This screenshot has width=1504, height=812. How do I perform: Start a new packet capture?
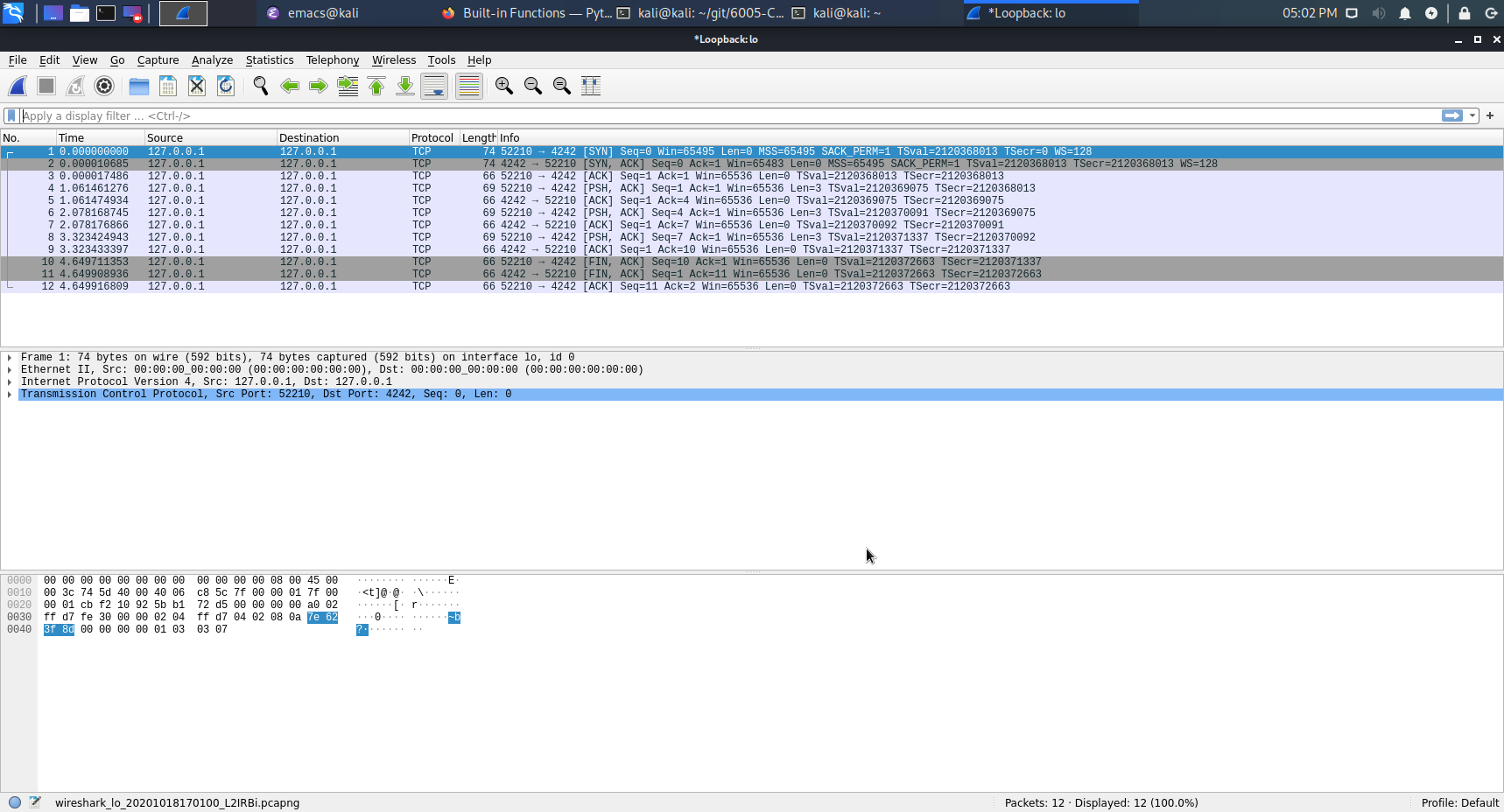pos(18,86)
